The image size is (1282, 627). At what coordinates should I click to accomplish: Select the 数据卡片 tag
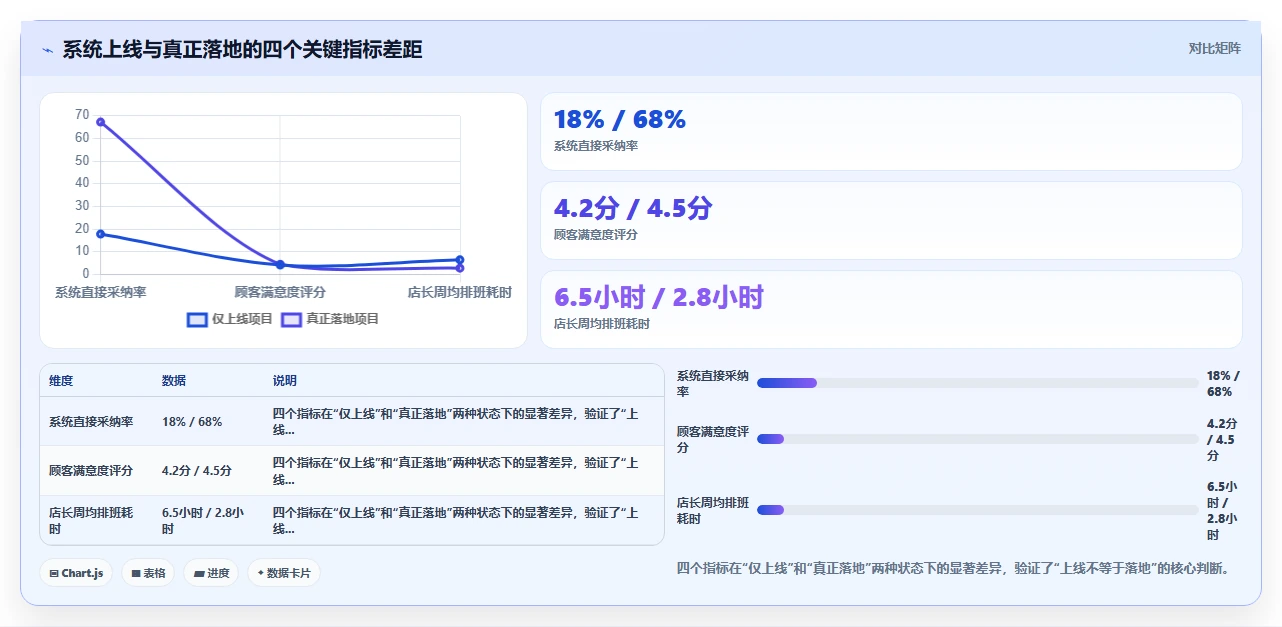284,573
